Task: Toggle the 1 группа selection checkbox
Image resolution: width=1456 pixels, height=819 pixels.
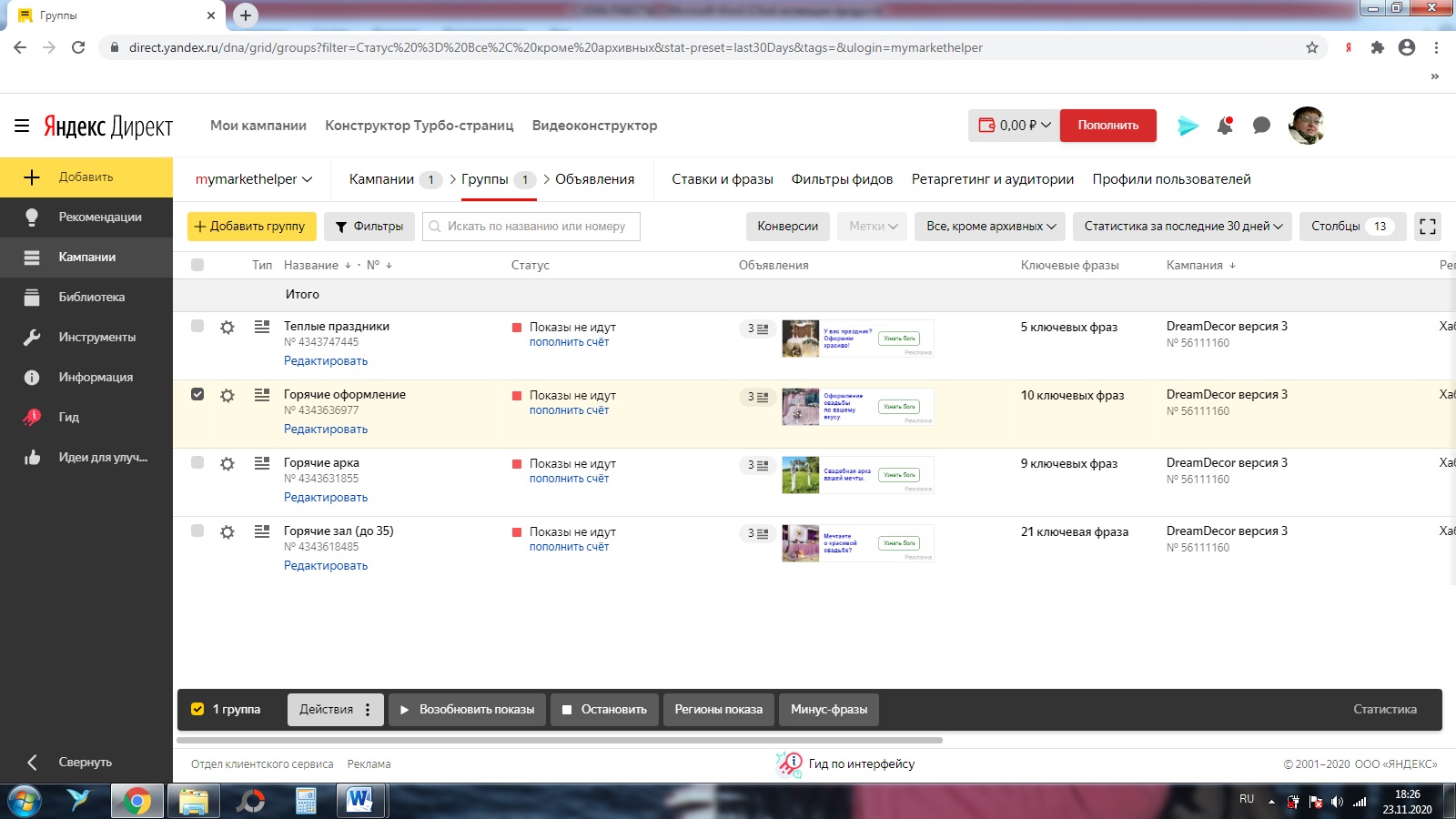Action: (197, 709)
